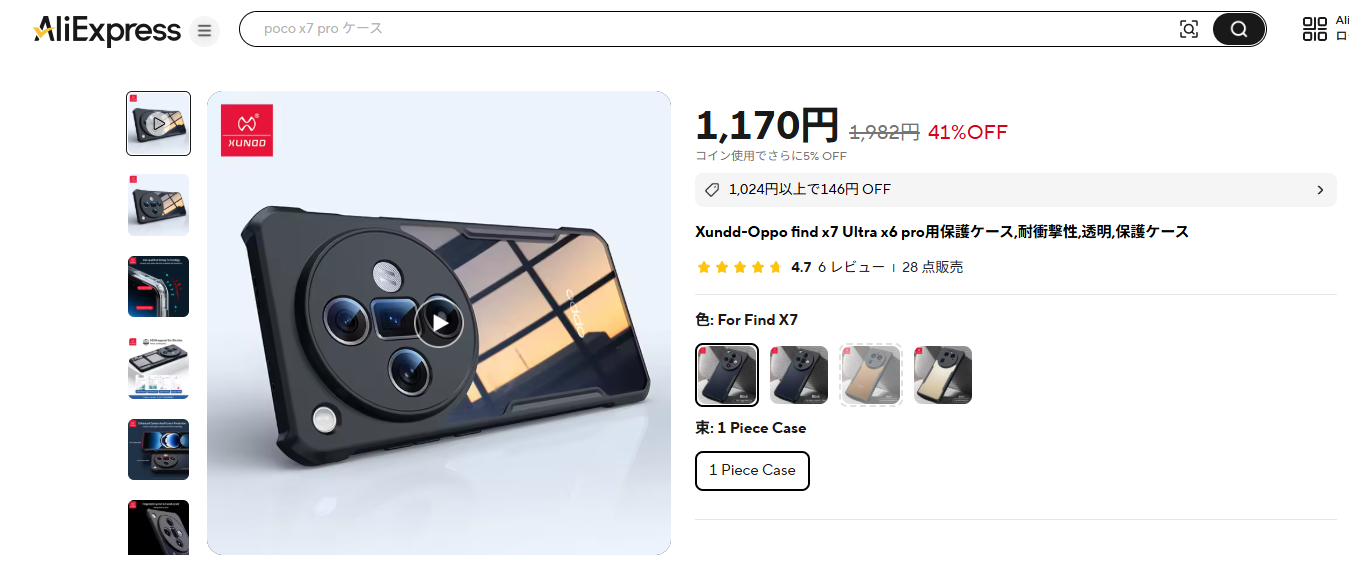
Task: Click the black magnifier search button
Action: click(x=1239, y=29)
